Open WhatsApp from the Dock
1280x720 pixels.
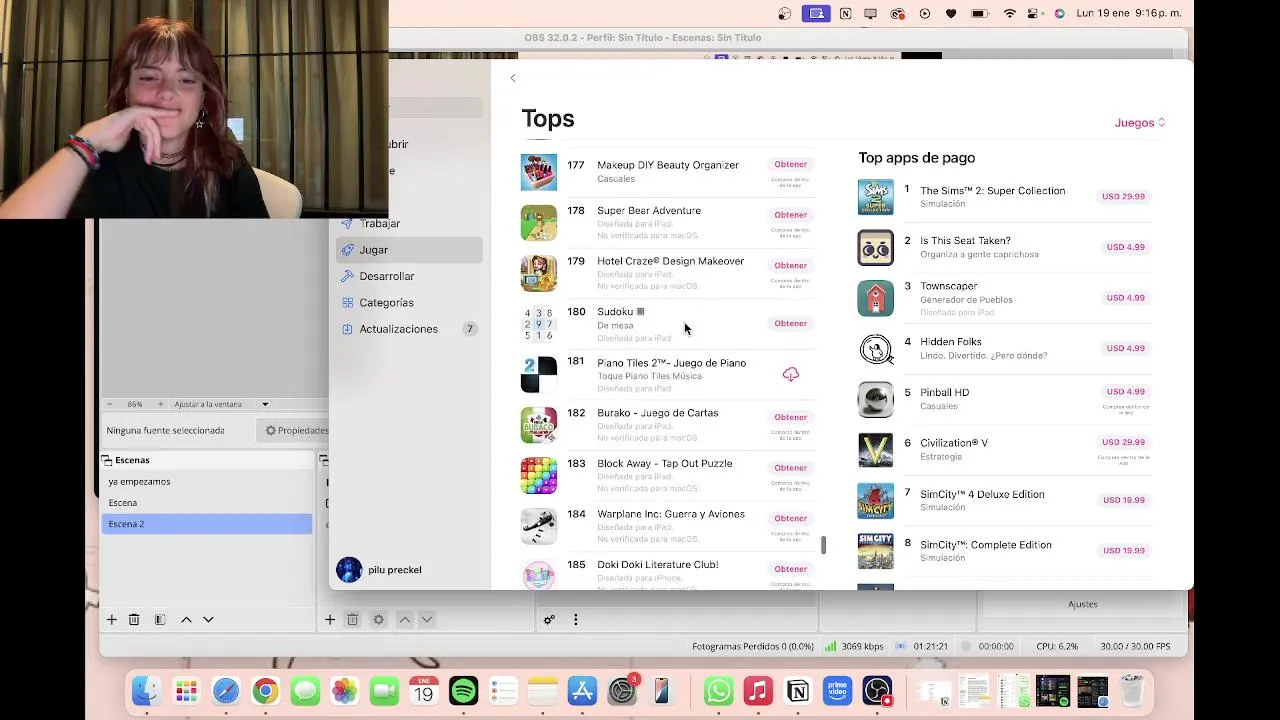click(x=718, y=691)
